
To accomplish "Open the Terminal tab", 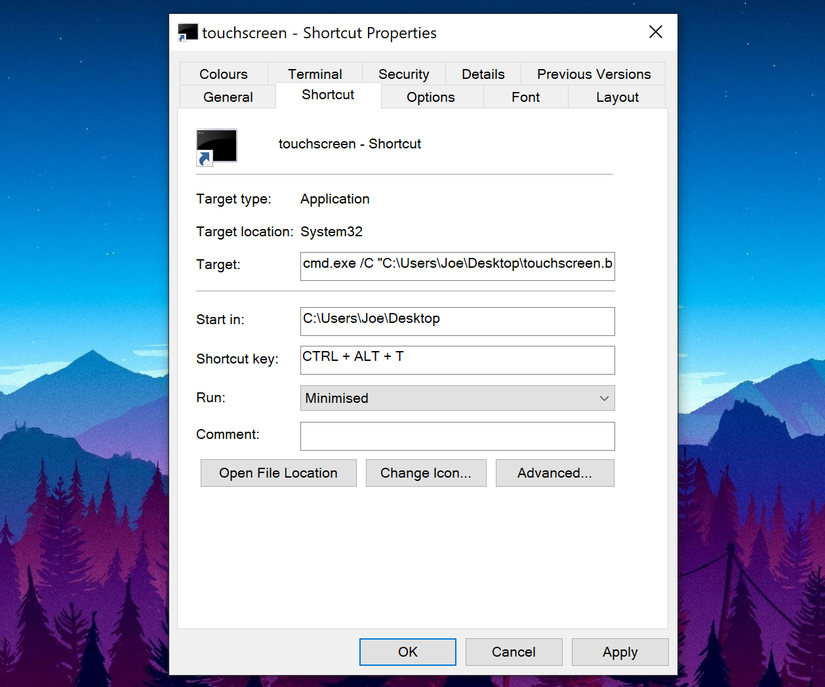I will 315,74.
